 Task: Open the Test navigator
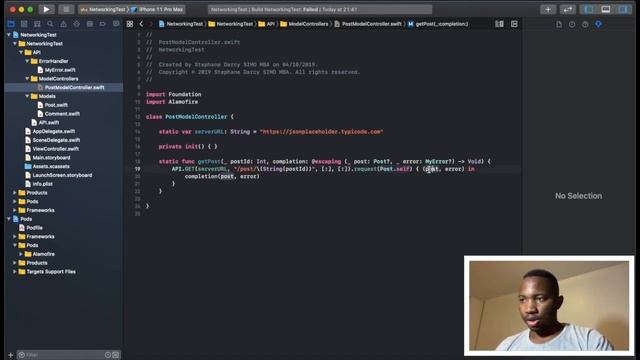click(x=76, y=24)
